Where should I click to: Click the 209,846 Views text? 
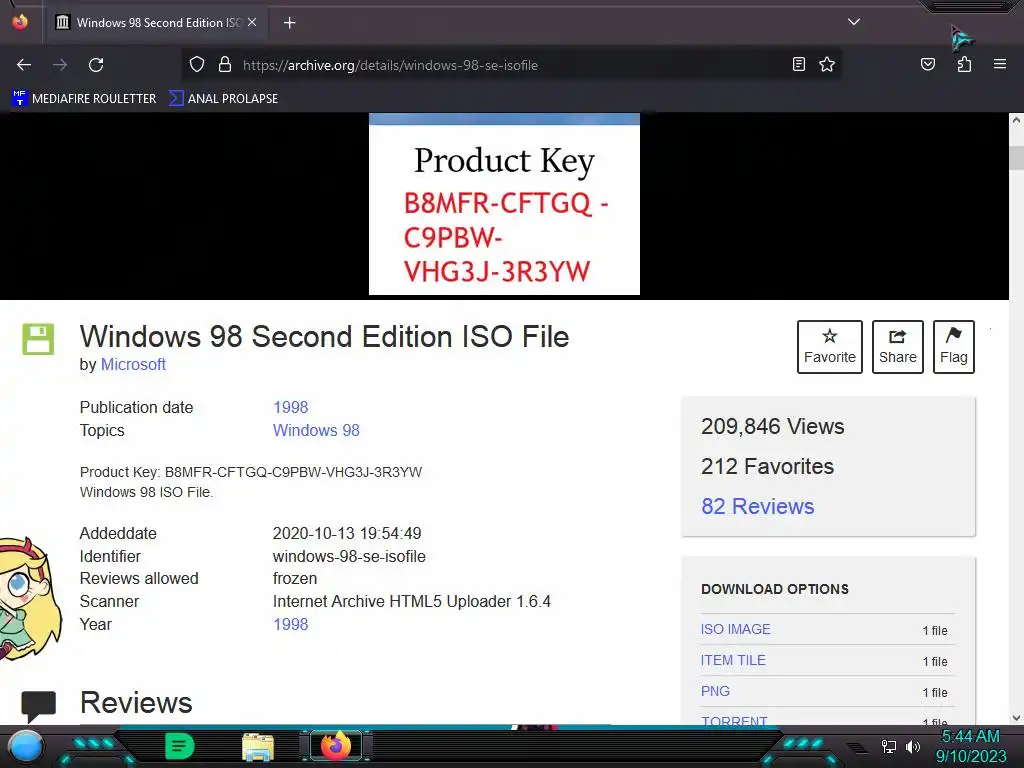point(773,426)
